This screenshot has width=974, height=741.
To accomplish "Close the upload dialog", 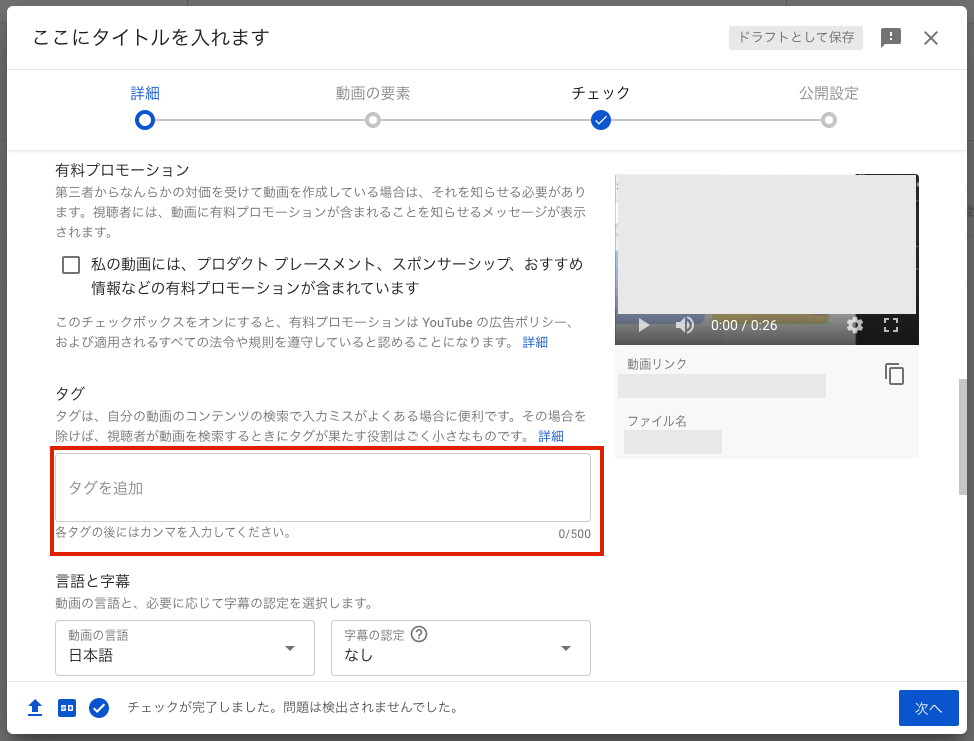I will click(931, 38).
